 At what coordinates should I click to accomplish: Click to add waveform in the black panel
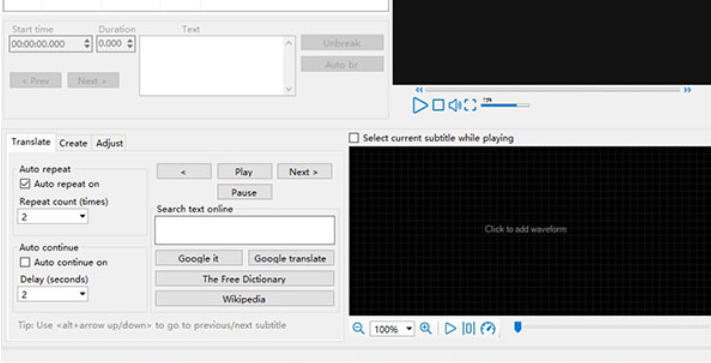526,229
